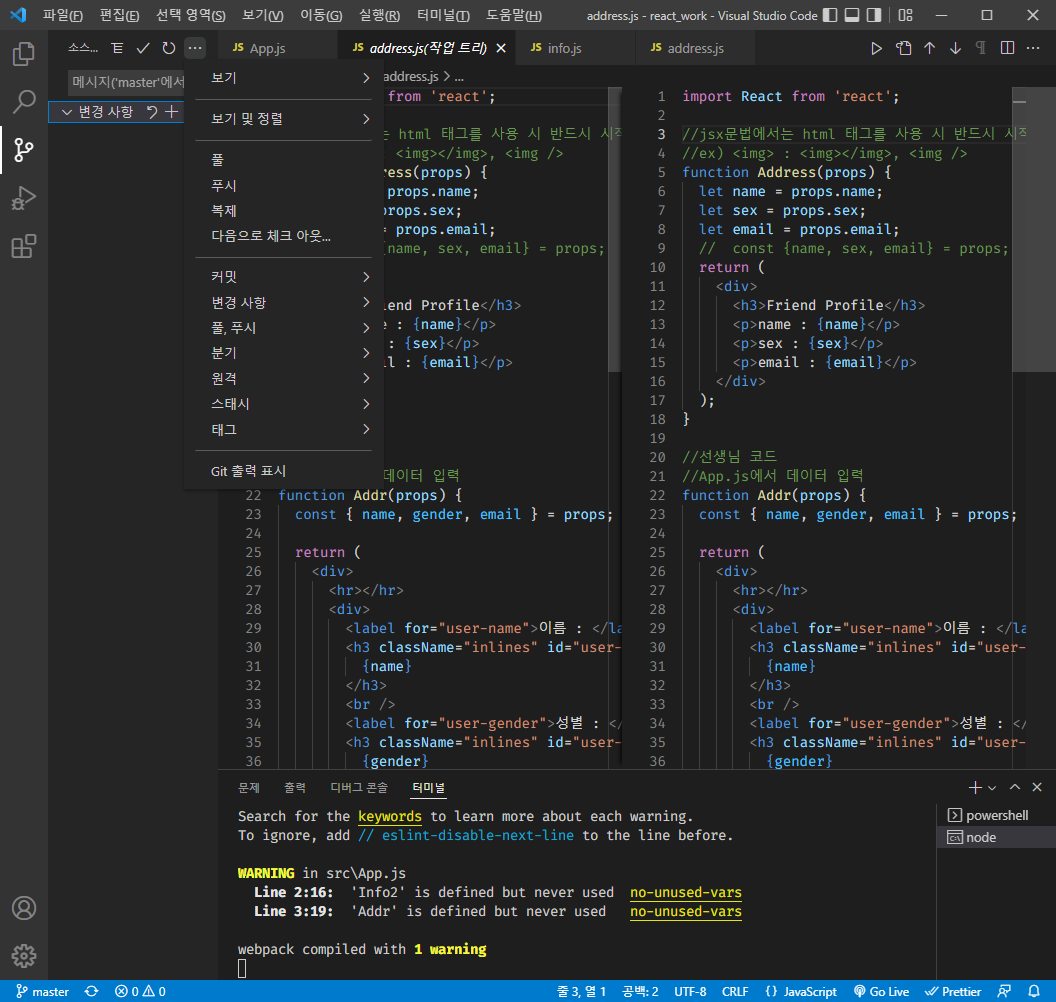The height and width of the screenshot is (1002, 1056).
Task: Open the Search view in activity bar
Action: pyautogui.click(x=24, y=102)
